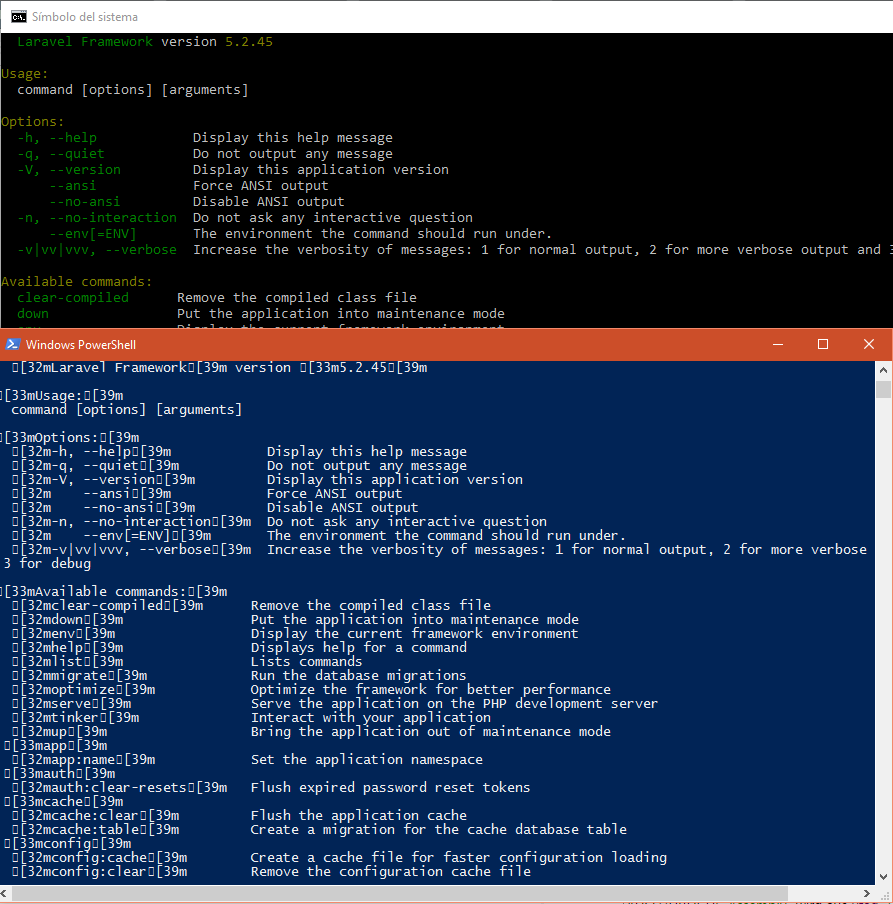893x904 pixels.
Task: Click '[33mUsage:' line in PowerShell
Action: point(62,396)
